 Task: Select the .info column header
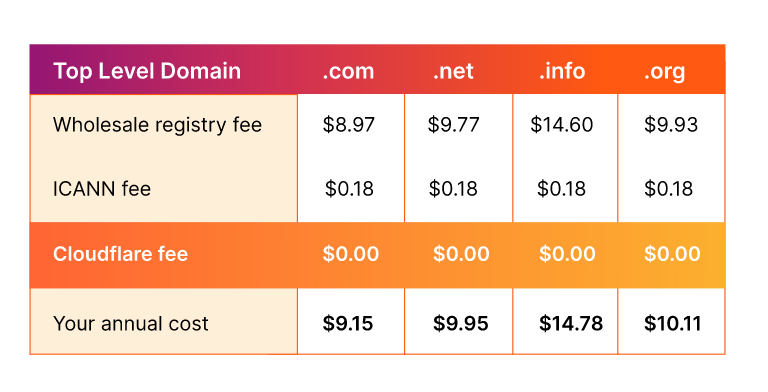click(x=562, y=72)
